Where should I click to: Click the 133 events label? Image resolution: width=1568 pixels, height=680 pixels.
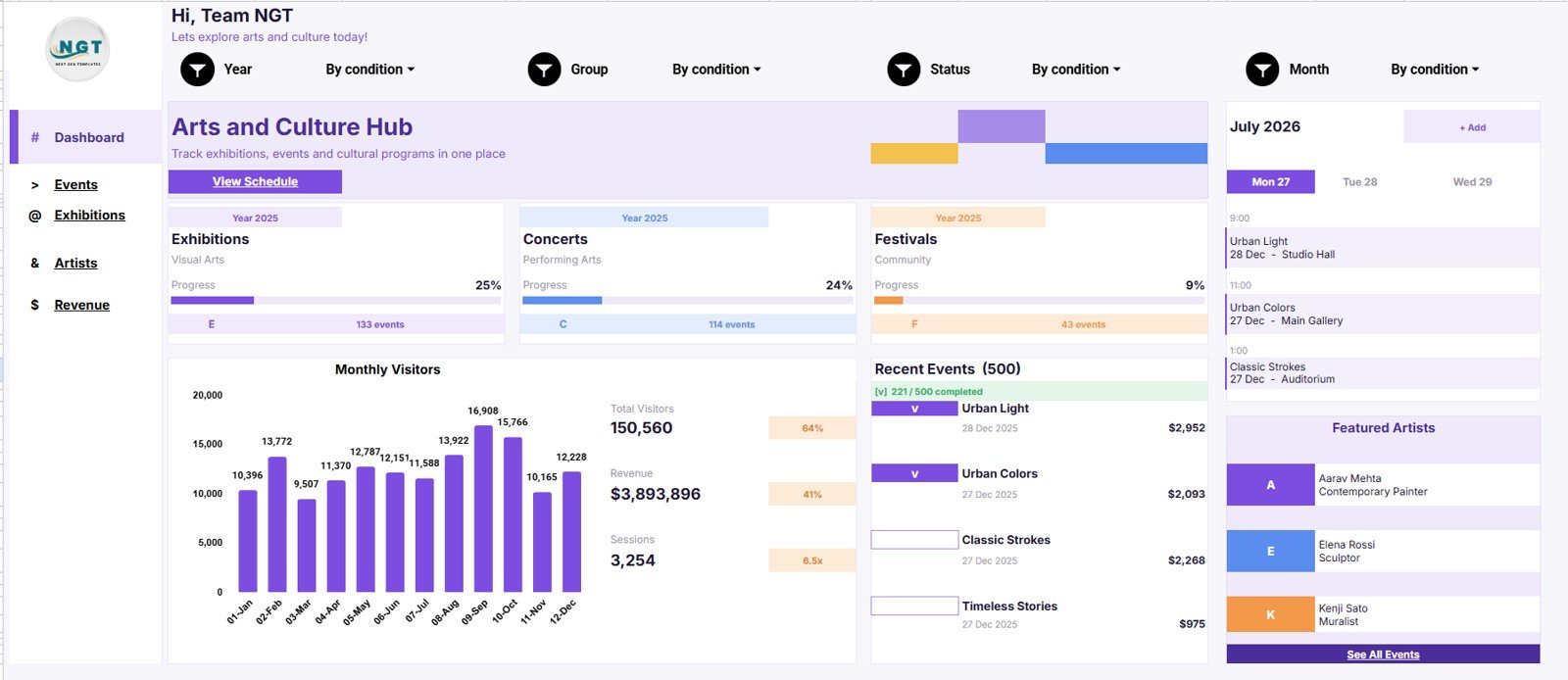(x=380, y=324)
